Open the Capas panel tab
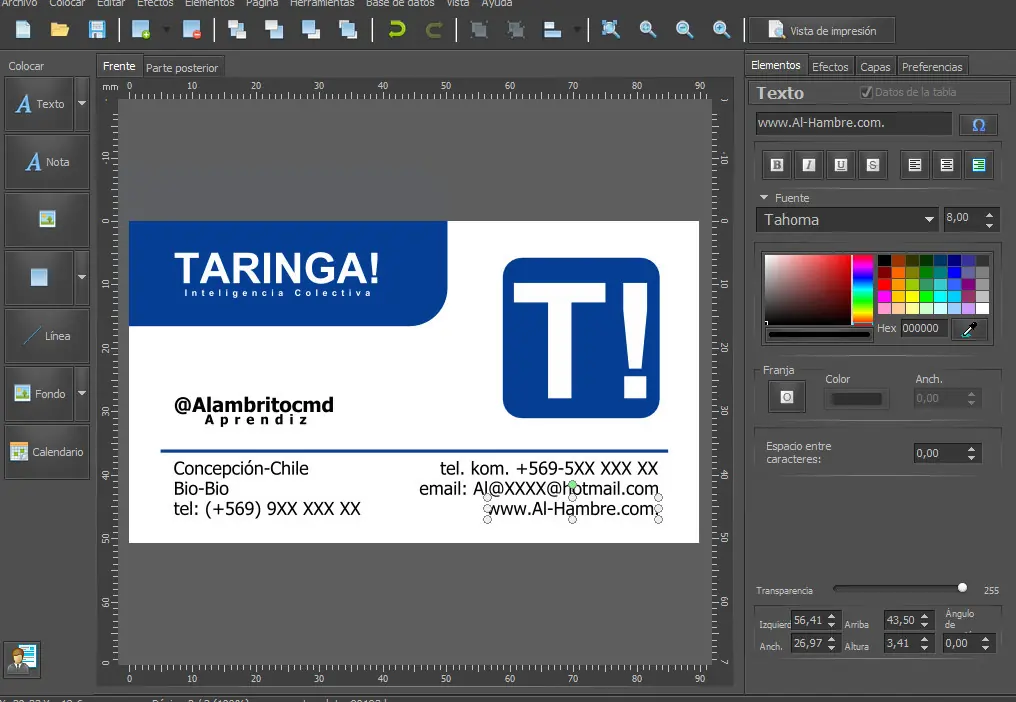1016x702 pixels. (875, 65)
